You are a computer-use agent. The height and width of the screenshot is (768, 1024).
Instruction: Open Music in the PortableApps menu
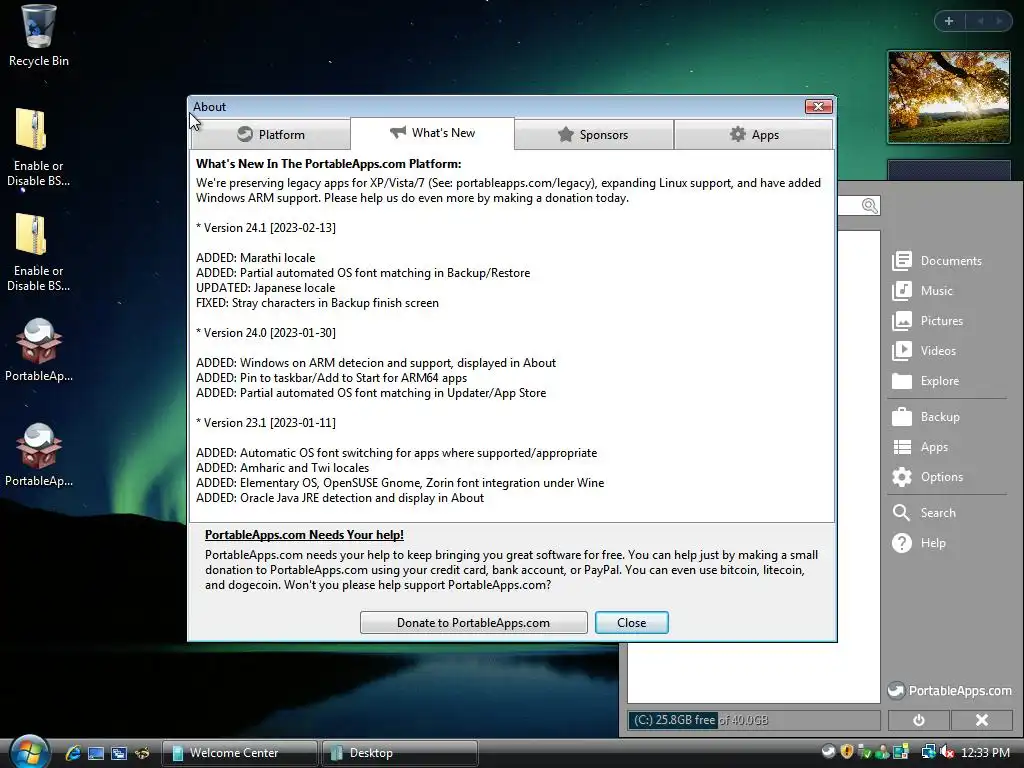(922, 291)
